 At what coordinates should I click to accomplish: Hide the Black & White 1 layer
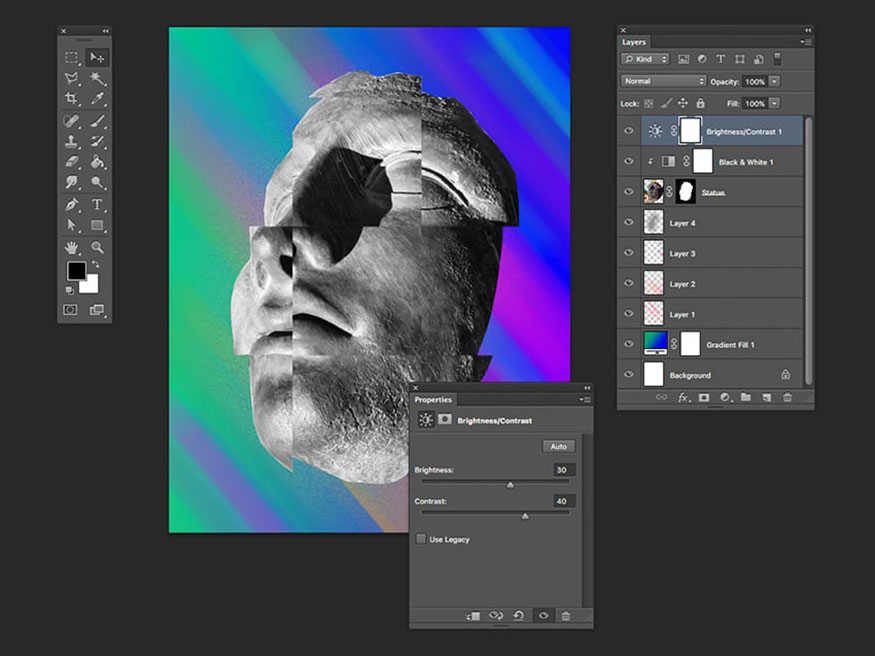pyautogui.click(x=629, y=162)
